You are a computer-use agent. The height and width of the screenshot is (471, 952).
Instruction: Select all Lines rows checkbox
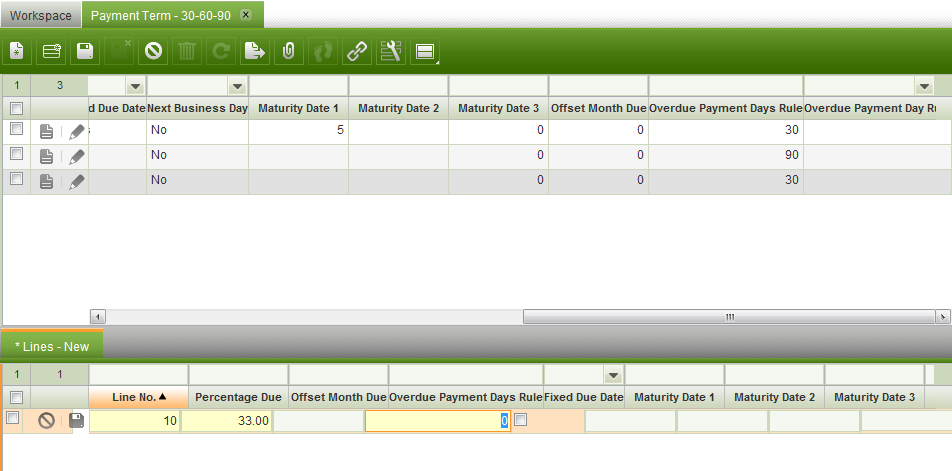[16, 398]
